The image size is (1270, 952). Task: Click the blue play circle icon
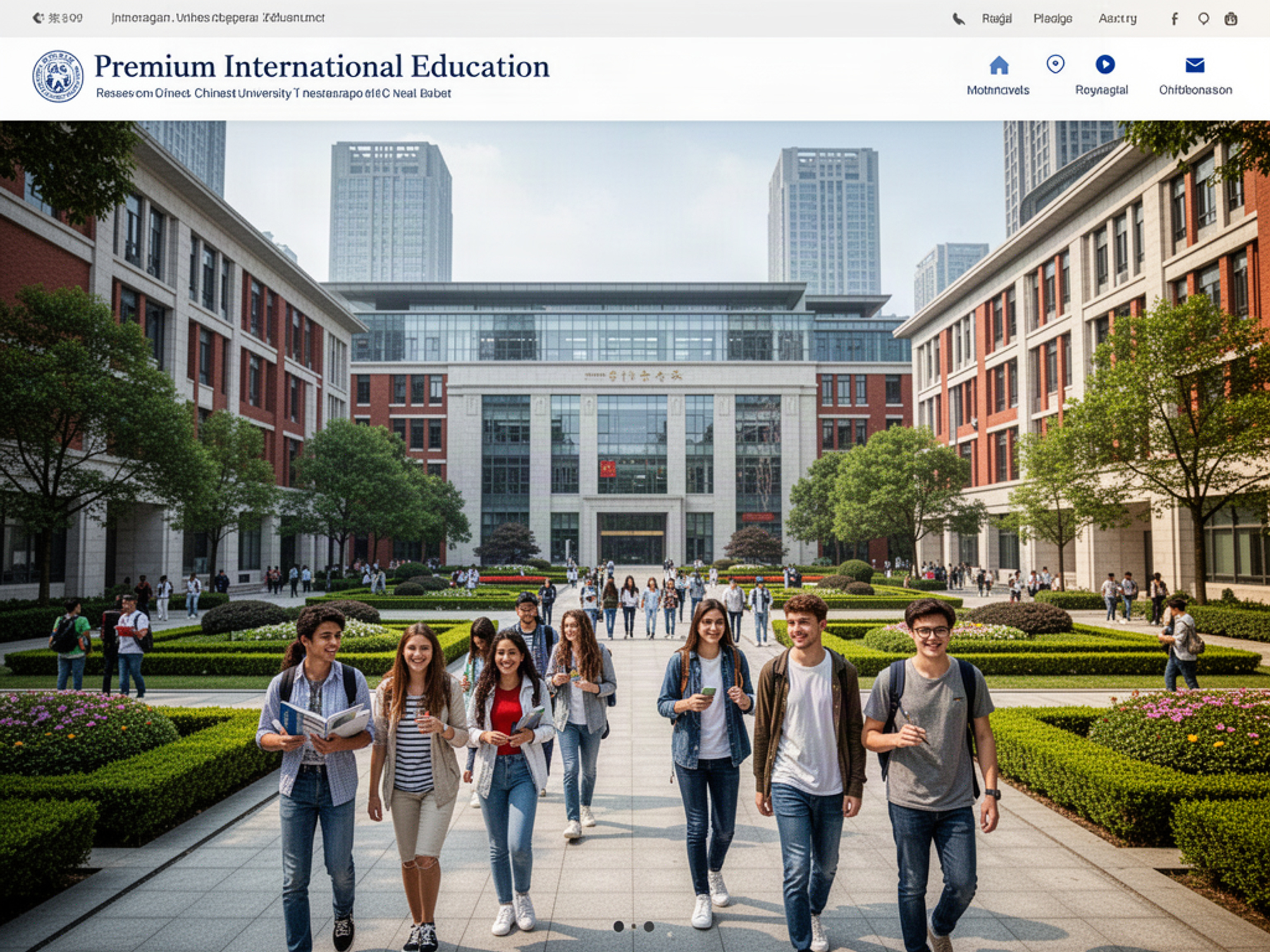(1105, 64)
